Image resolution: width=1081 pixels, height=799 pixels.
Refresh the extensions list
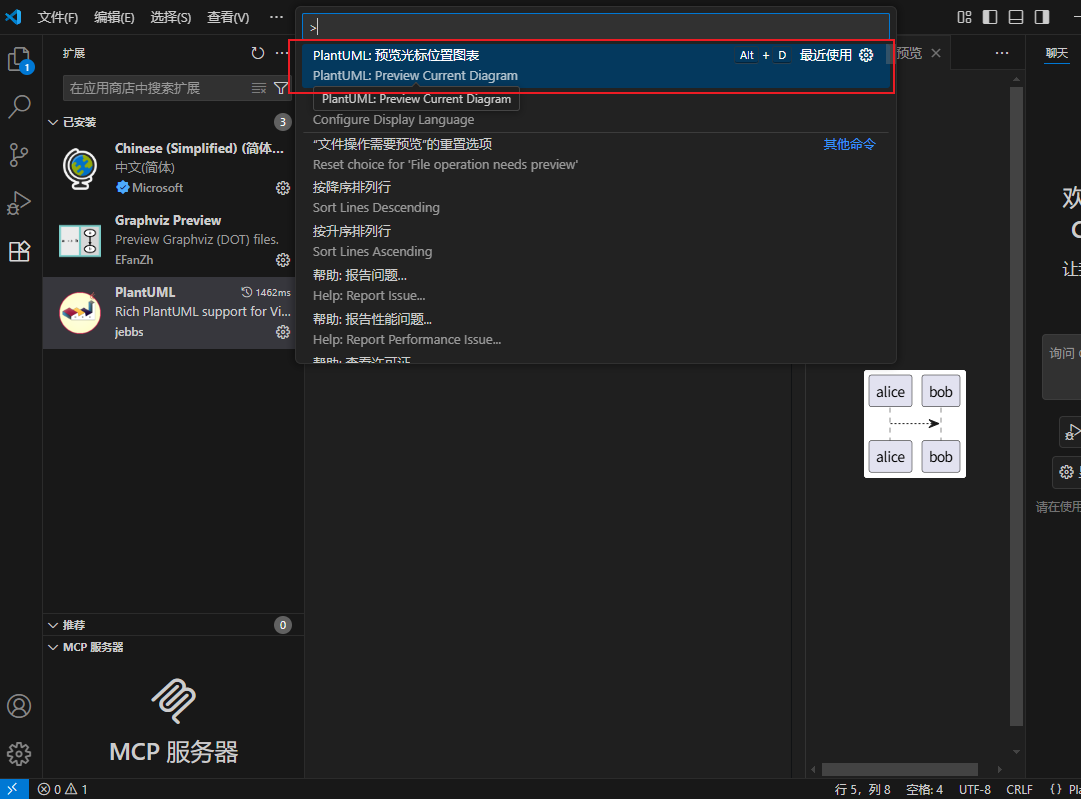[258, 53]
